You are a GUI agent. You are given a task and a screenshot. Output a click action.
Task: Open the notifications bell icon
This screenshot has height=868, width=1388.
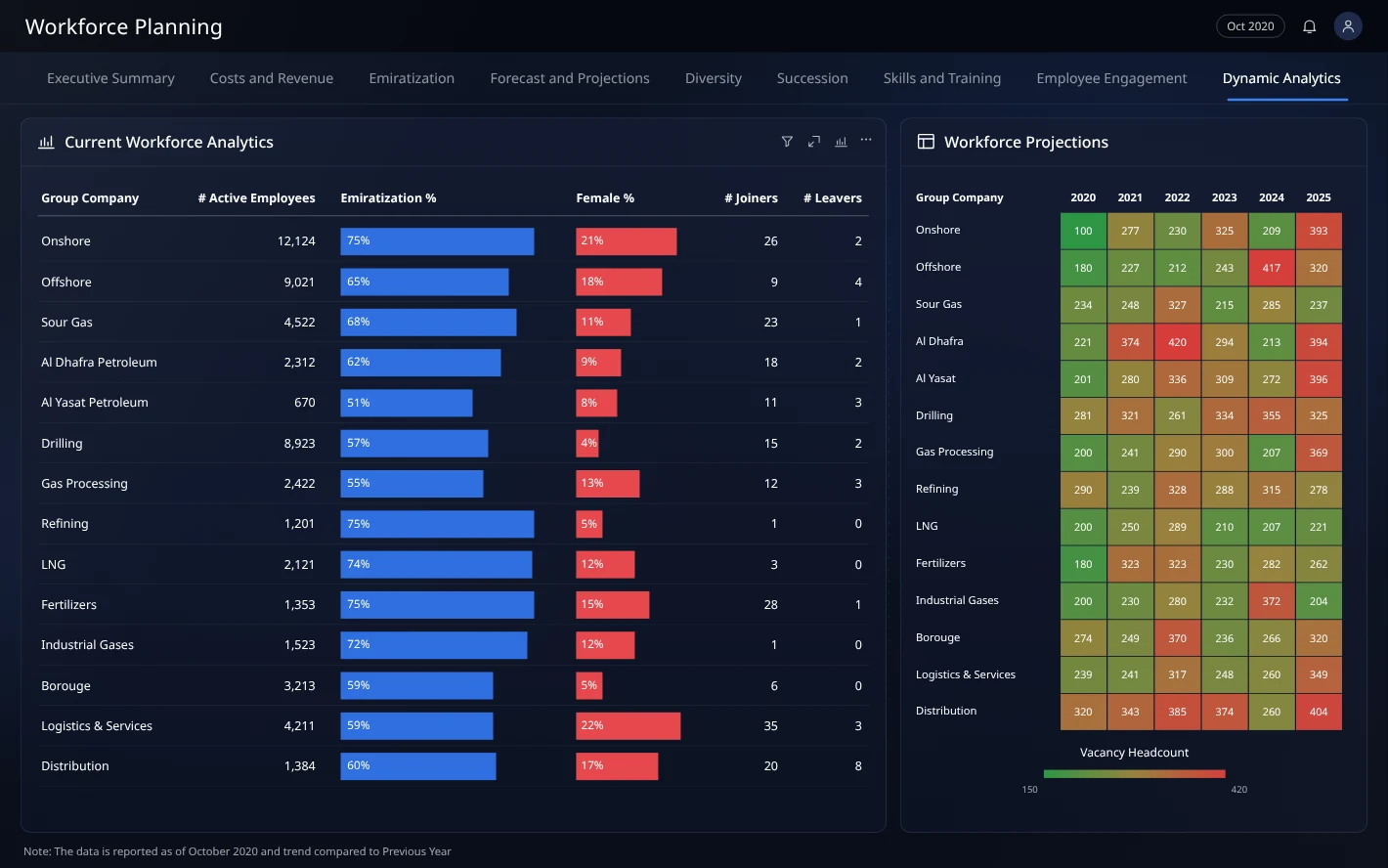(1310, 26)
